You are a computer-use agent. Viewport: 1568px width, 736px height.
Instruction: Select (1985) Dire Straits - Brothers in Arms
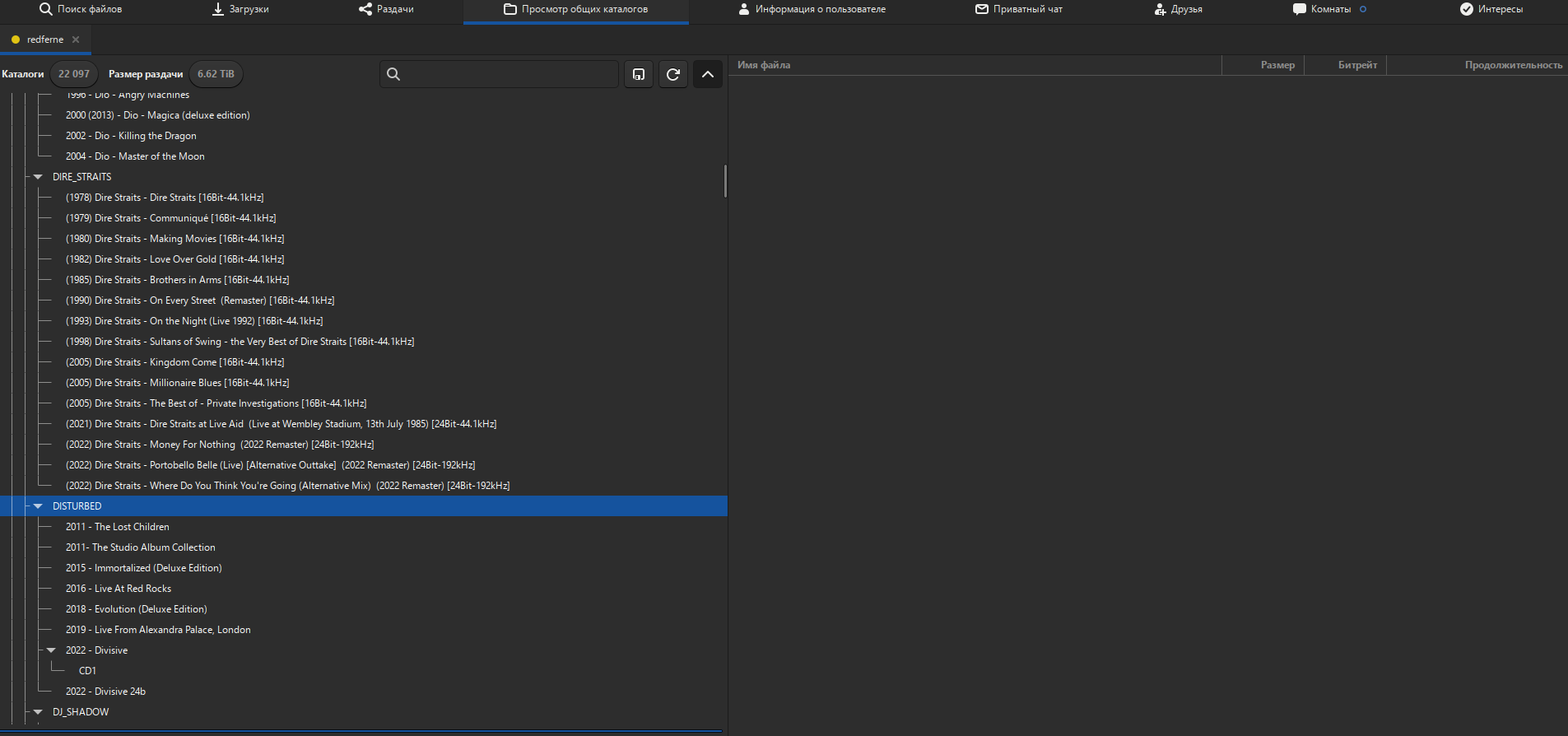[178, 280]
